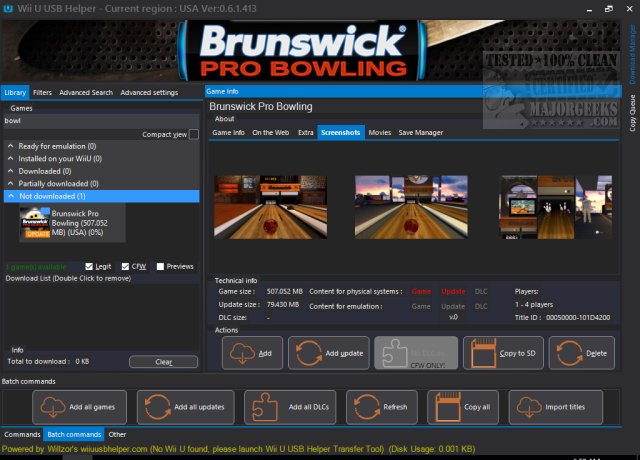The image size is (640, 460).
Task: Click the Add update circular arrows icon
Action: tap(309, 353)
